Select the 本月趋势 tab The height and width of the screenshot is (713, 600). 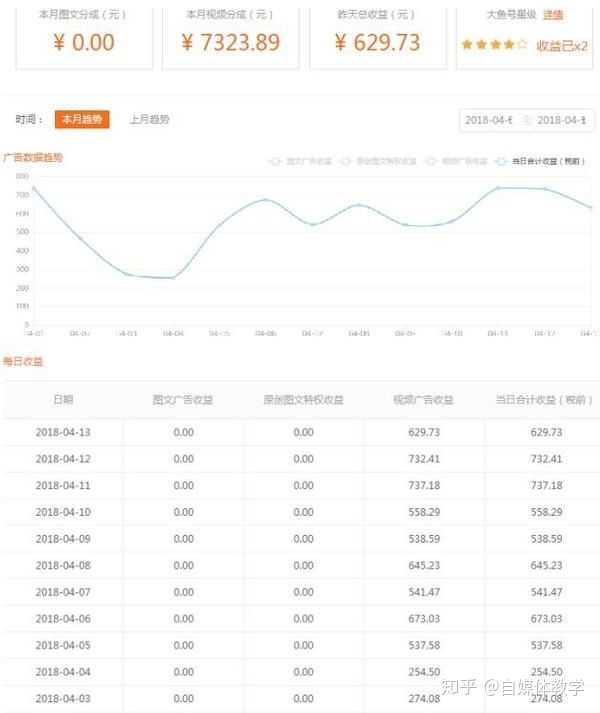82,120
